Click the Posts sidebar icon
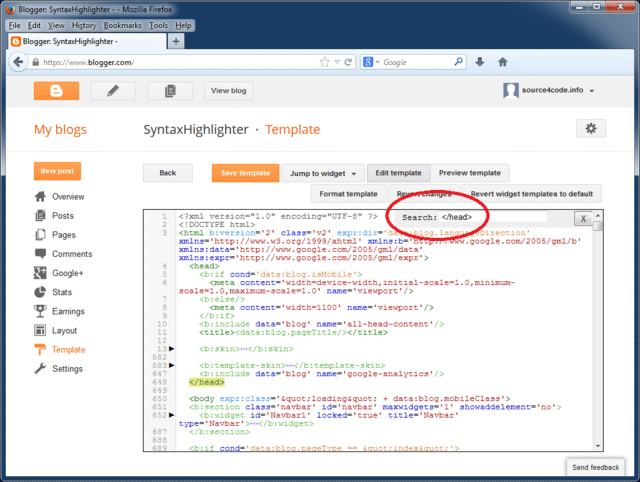This screenshot has width=640, height=482. [40, 215]
